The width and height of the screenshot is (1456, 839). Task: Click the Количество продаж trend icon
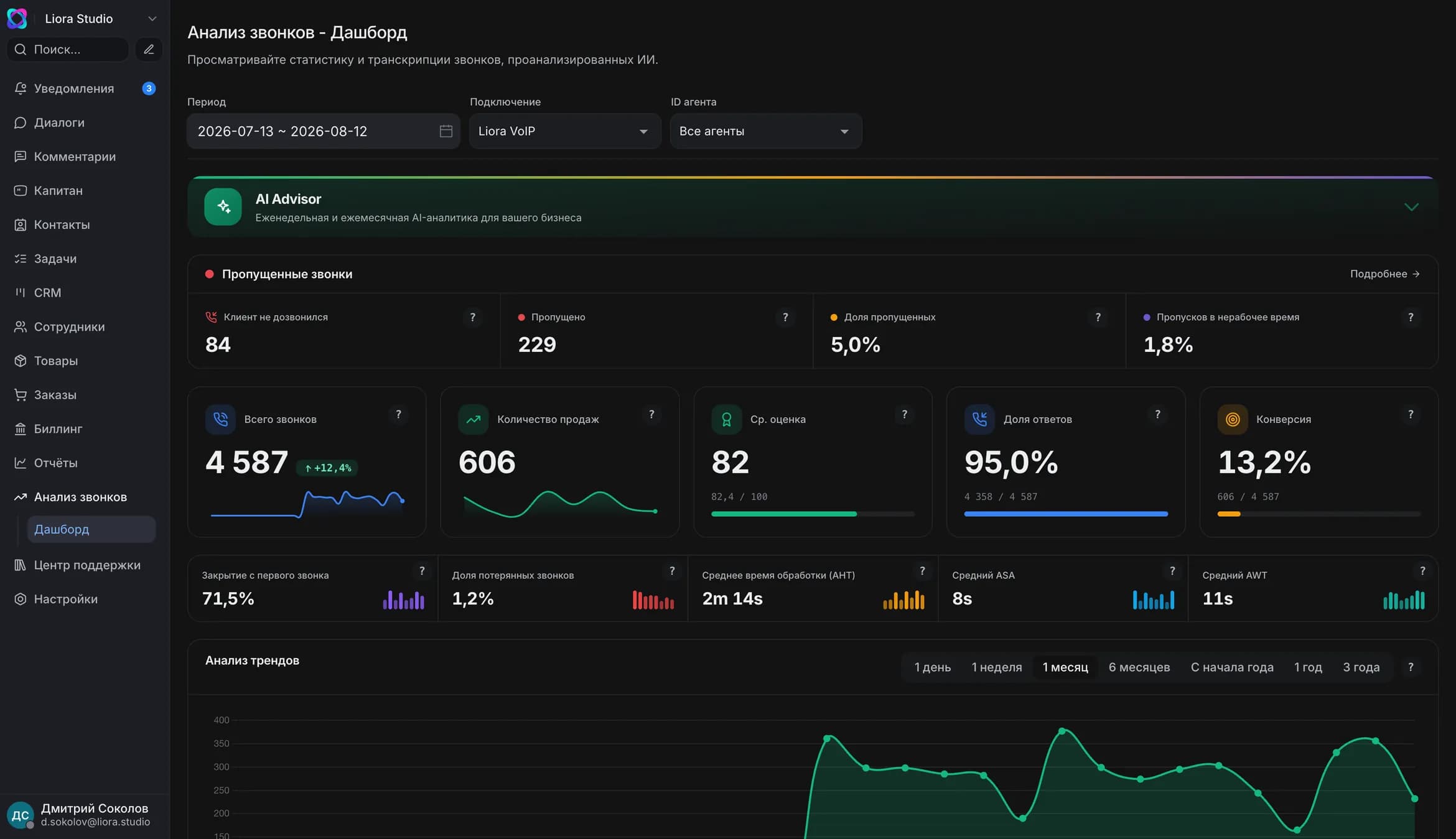[x=474, y=419]
